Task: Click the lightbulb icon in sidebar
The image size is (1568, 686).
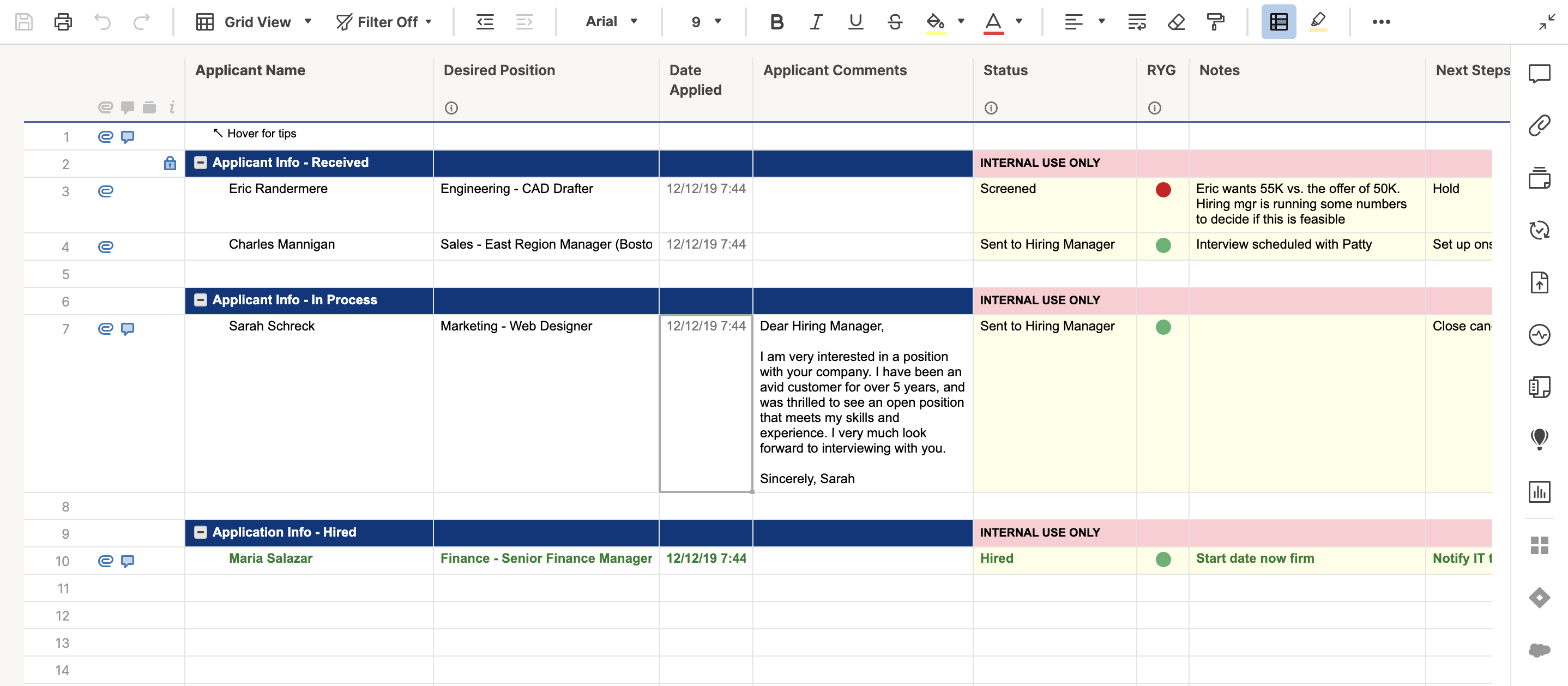Action: pyautogui.click(x=1540, y=439)
